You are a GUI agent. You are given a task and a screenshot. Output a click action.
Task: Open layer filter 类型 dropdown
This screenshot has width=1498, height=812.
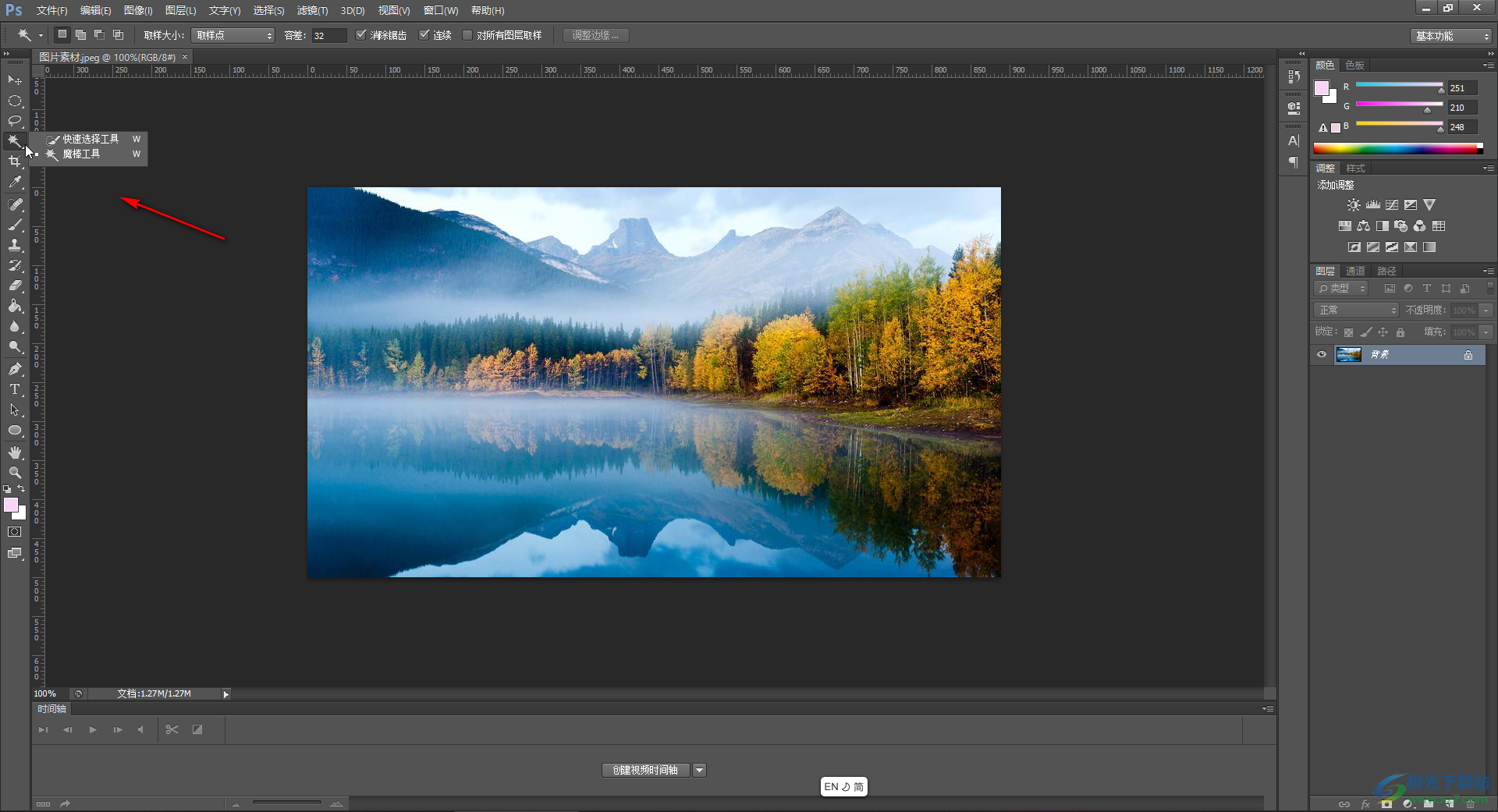point(1341,289)
